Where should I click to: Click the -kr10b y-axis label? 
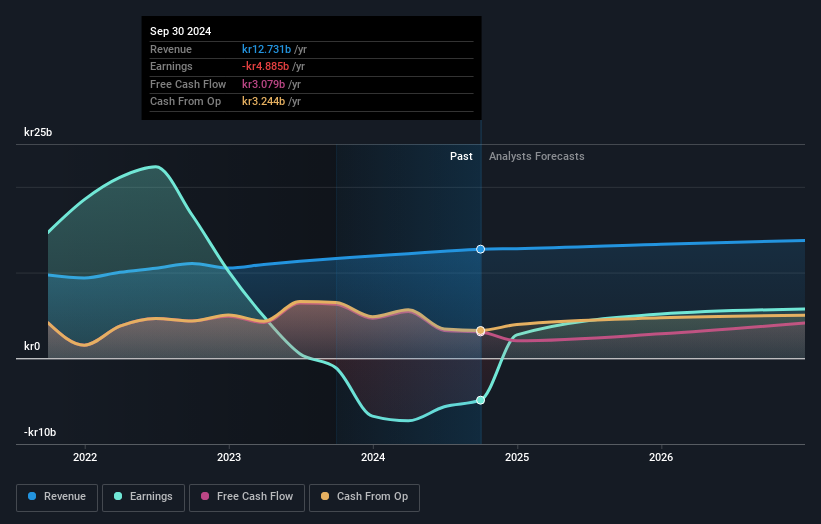(x=40, y=432)
